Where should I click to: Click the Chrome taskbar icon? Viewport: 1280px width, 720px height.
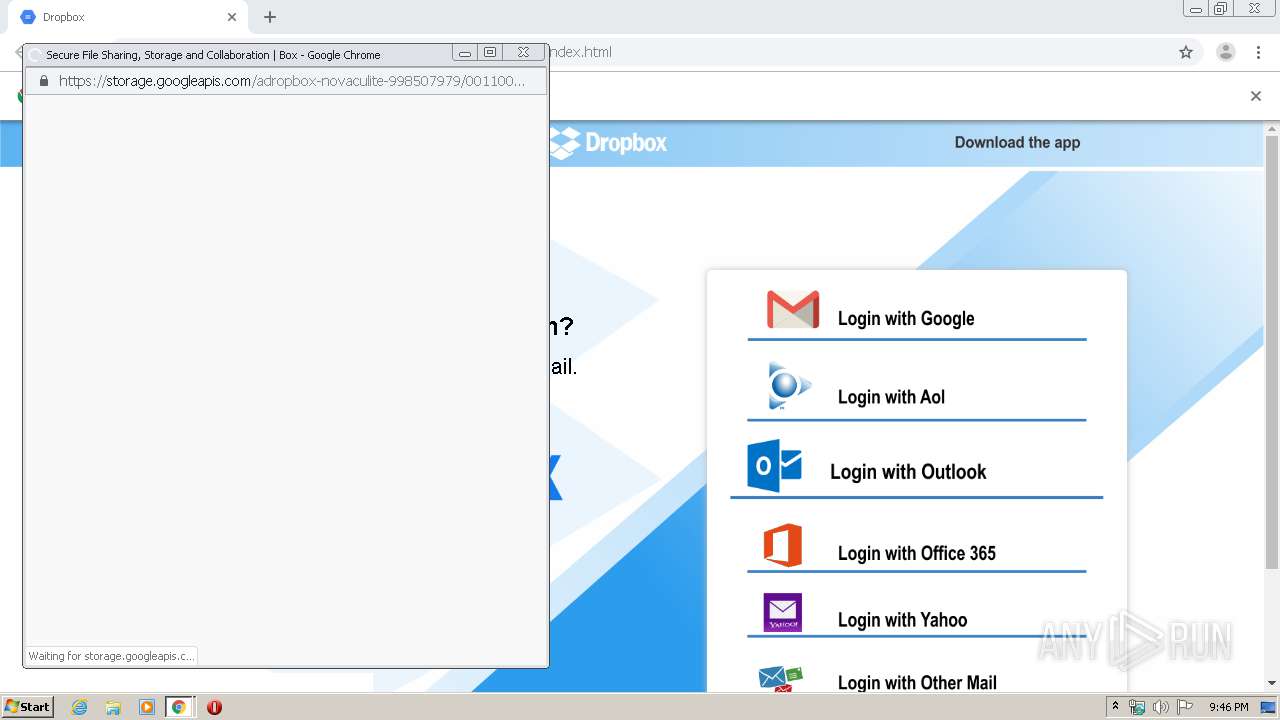[x=179, y=707]
